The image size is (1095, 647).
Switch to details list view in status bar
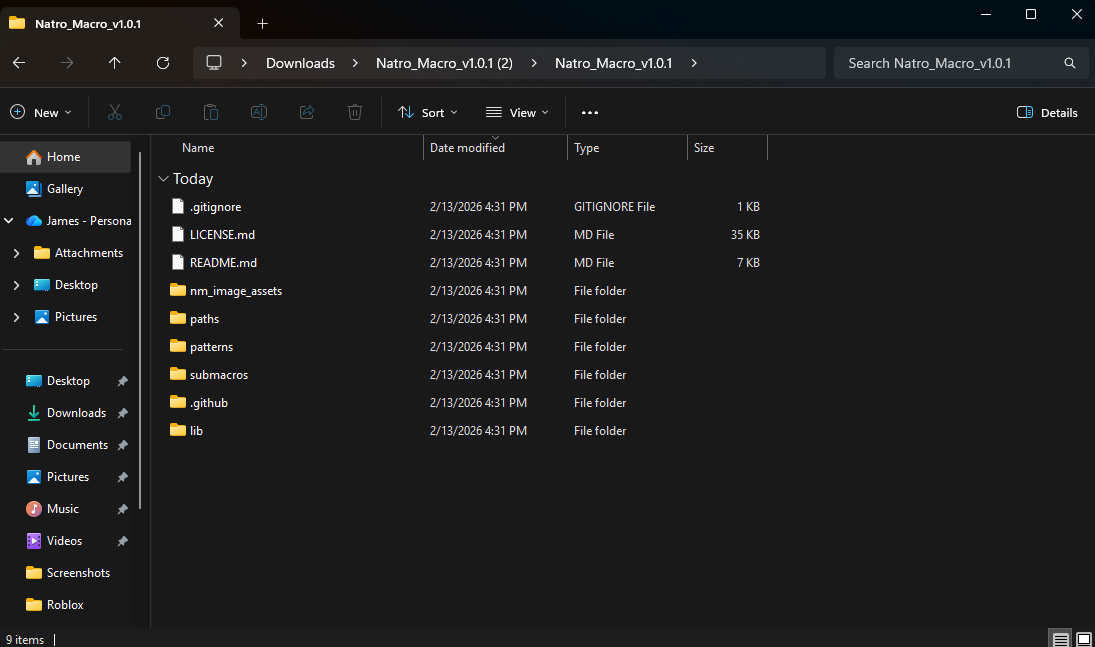(x=1061, y=639)
